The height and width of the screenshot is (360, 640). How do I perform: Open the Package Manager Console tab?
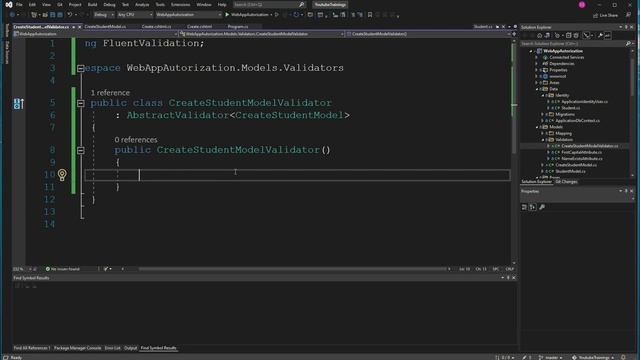pos(77,348)
